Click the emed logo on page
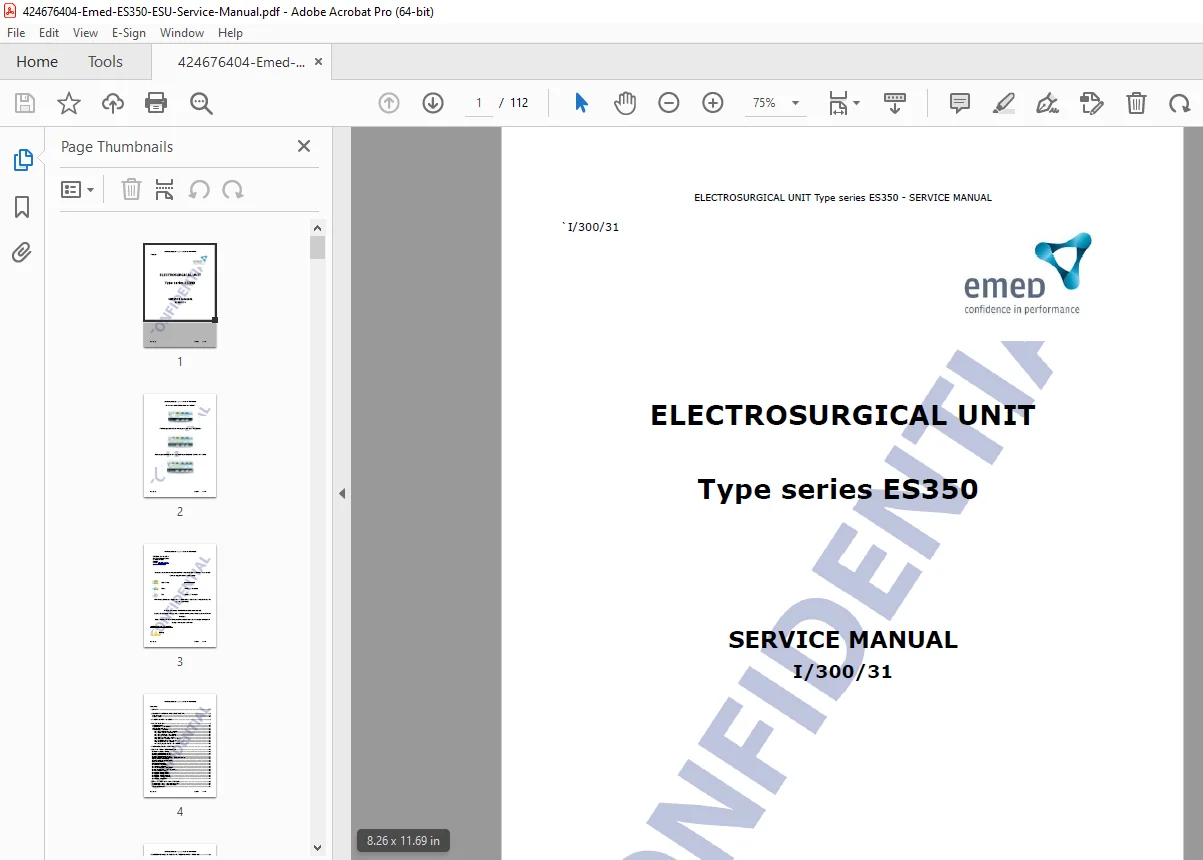This screenshot has width=1203, height=860. 1027,273
